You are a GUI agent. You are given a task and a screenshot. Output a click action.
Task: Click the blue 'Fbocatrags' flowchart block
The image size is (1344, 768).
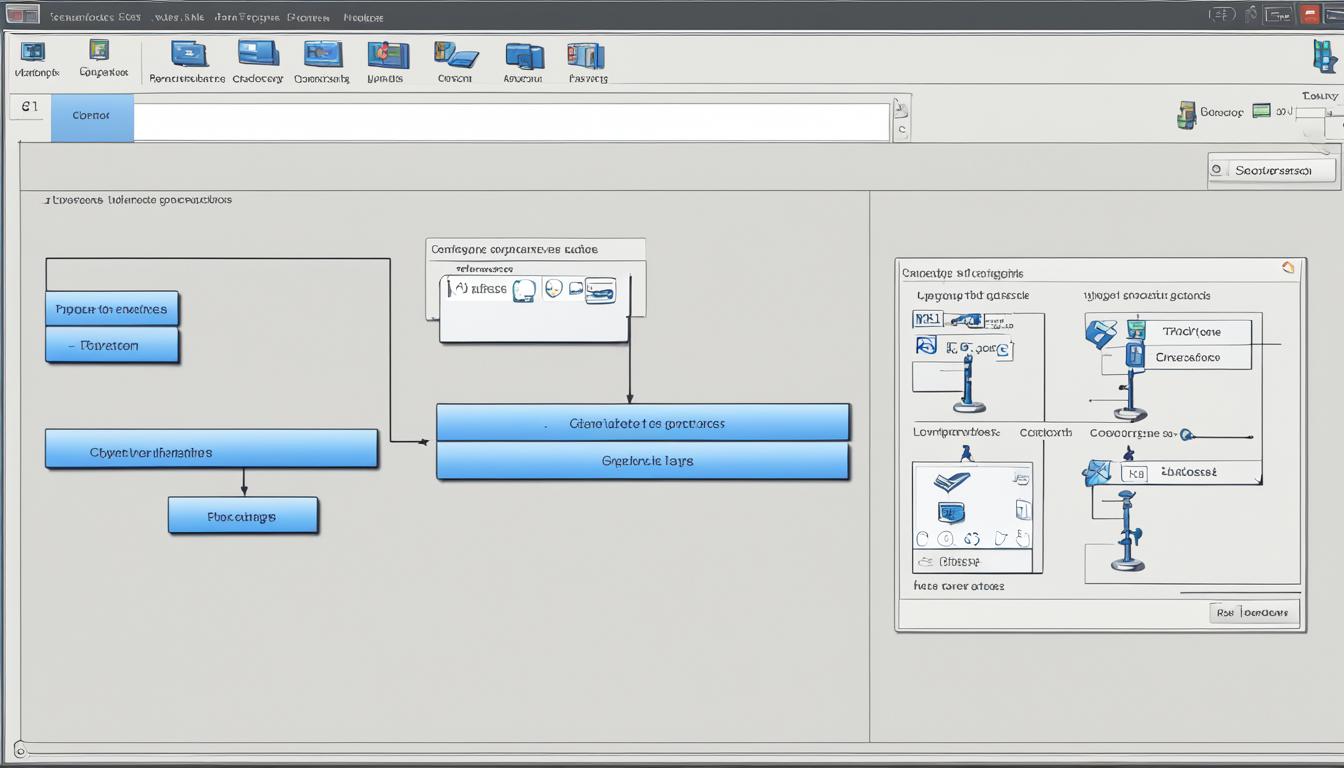pos(243,515)
